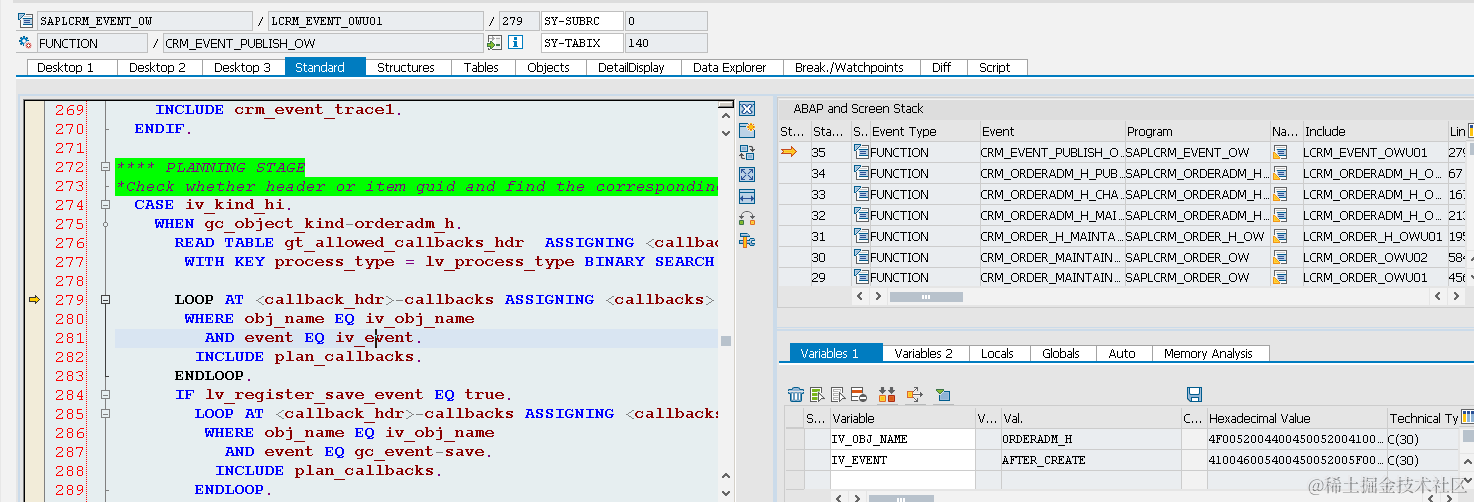
Task: Click the tool services headset-like icon
Action: click(747, 219)
